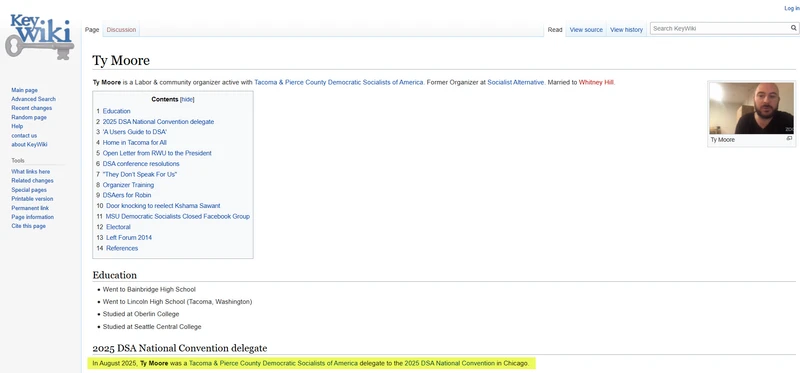Open Advanced Search sidebar link
The image size is (800, 373).
[x=34, y=99]
